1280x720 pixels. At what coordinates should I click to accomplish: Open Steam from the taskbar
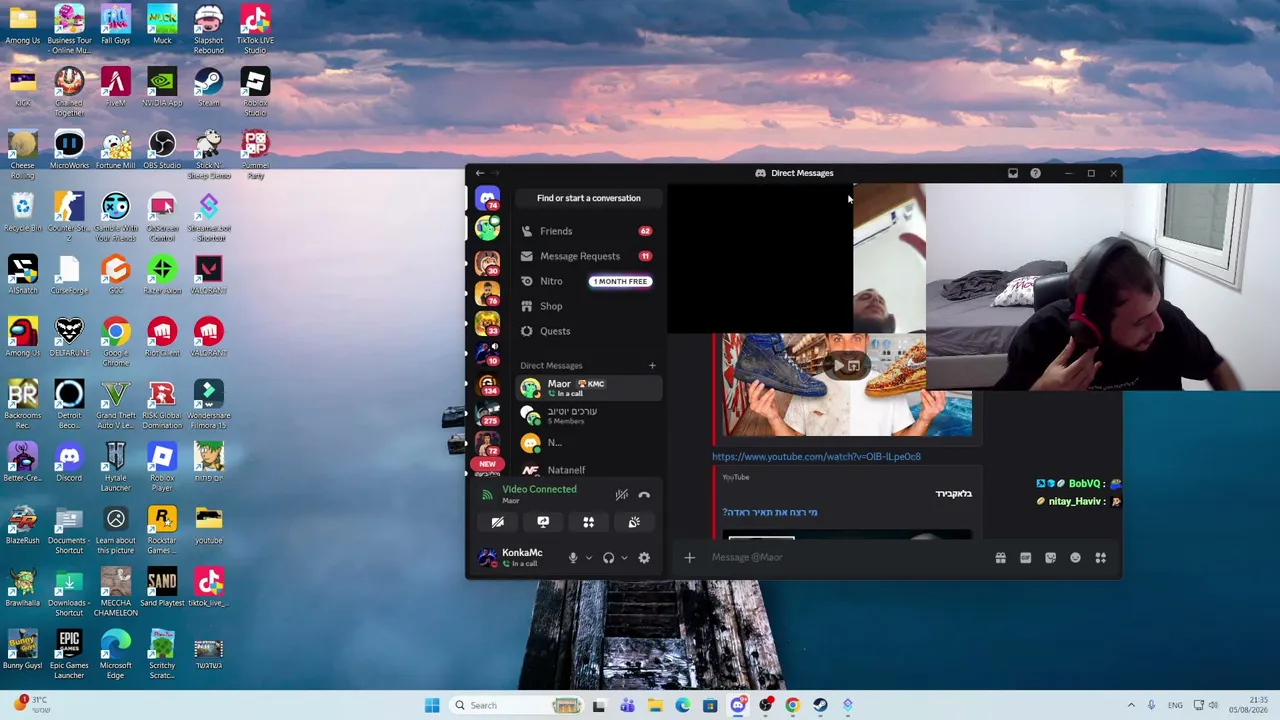pyautogui.click(x=820, y=705)
